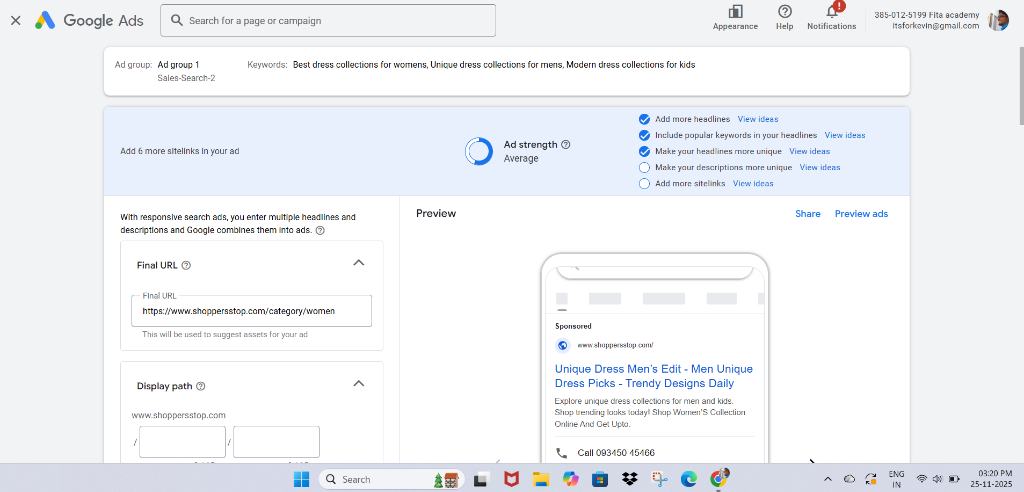View ideas for more unique descriptions
This screenshot has height=492, width=1024.
point(820,167)
